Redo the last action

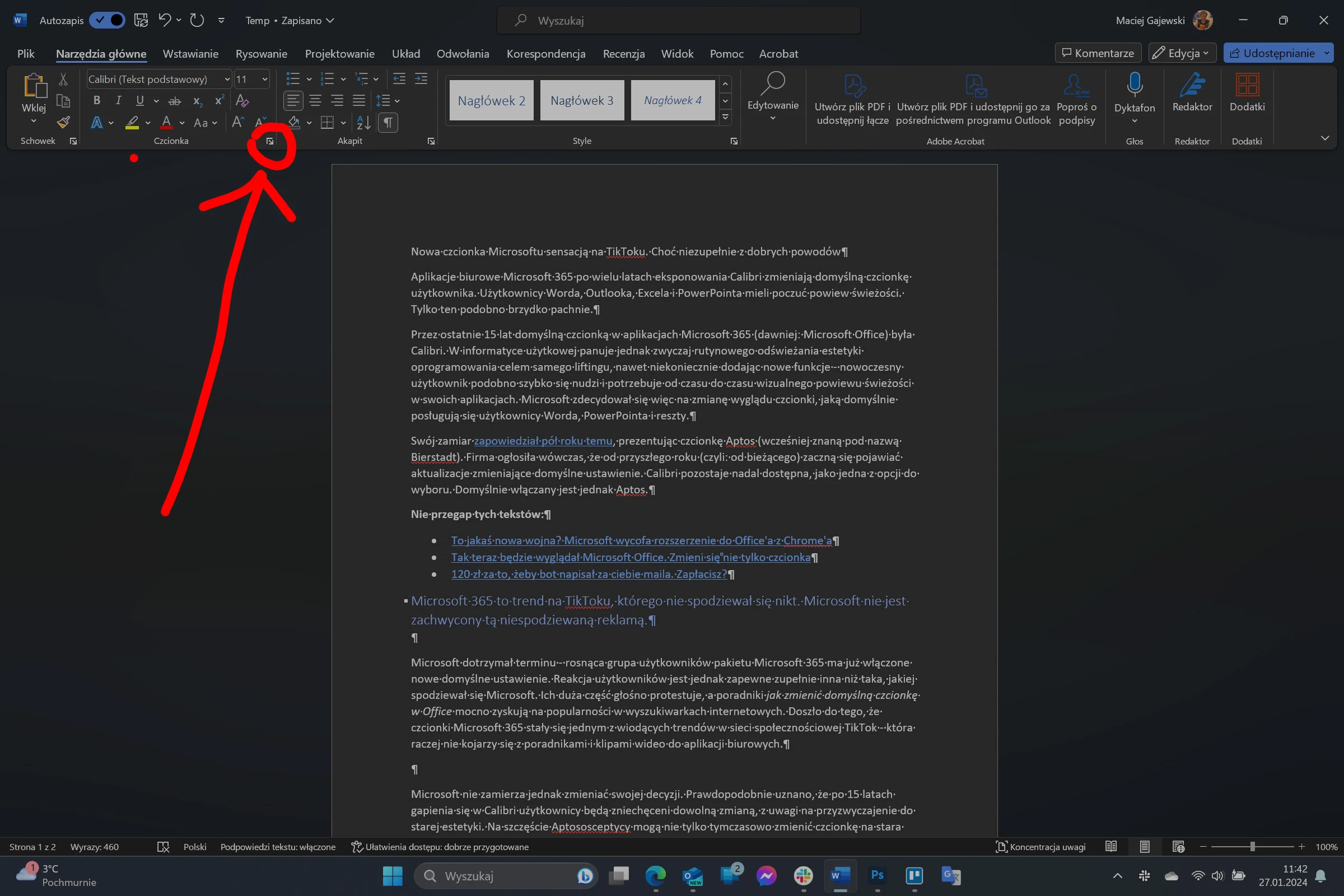pyautogui.click(x=197, y=21)
